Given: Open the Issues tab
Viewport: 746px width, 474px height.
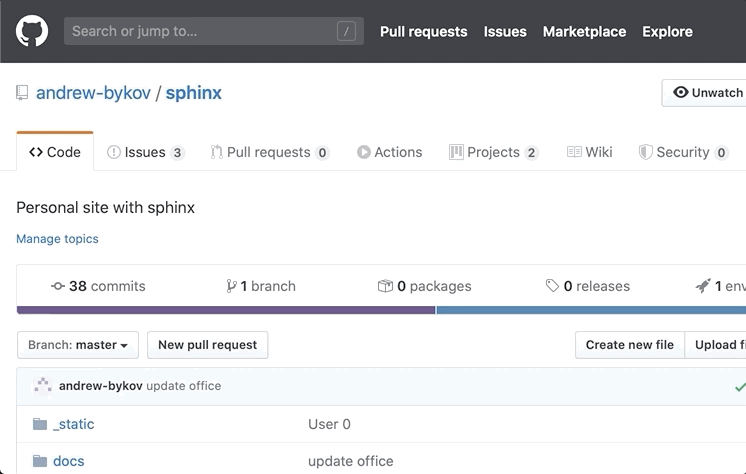Looking at the screenshot, I should tap(146, 152).
